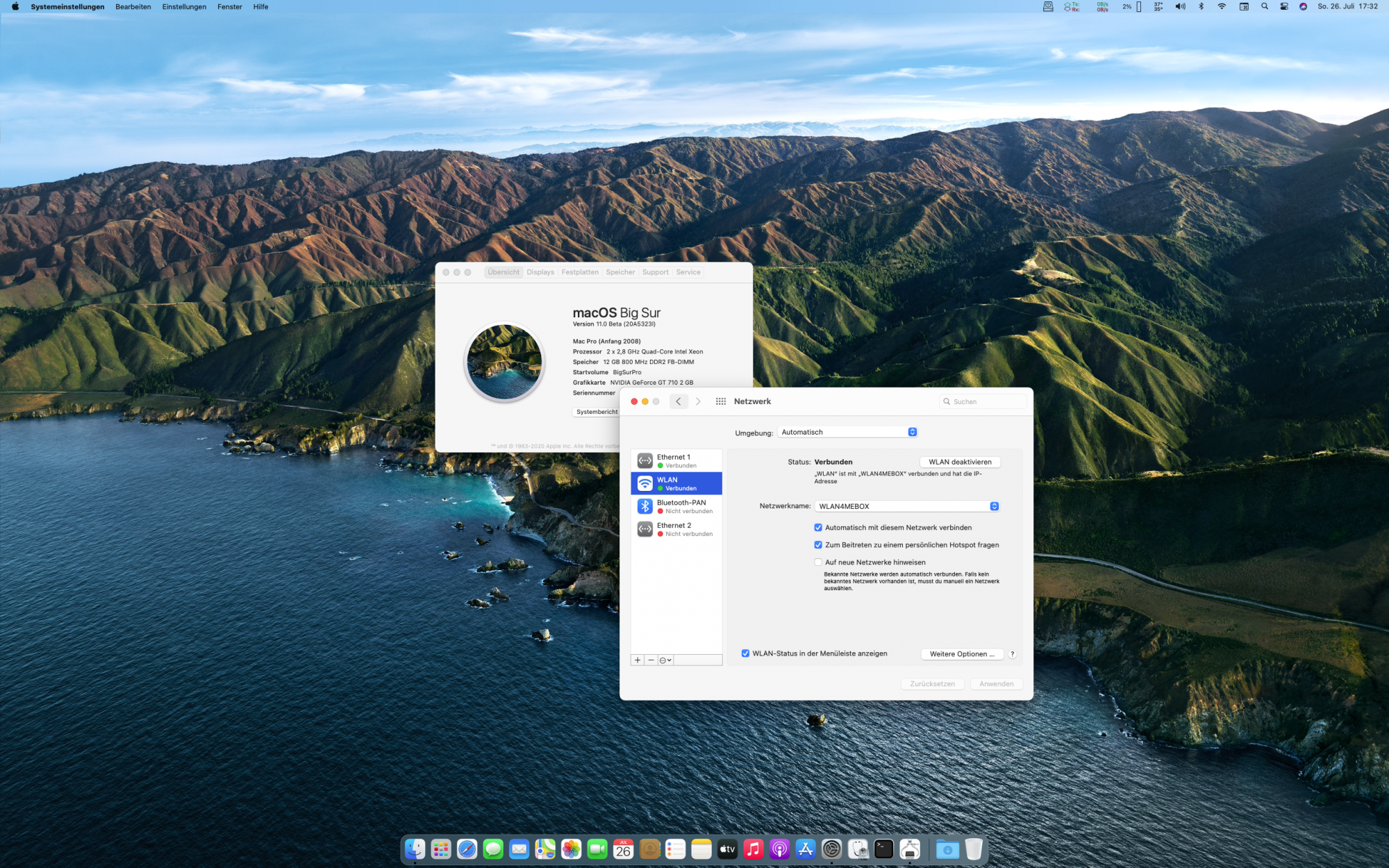Remove the service with minus button
The height and width of the screenshot is (868, 1389).
pyautogui.click(x=651, y=660)
